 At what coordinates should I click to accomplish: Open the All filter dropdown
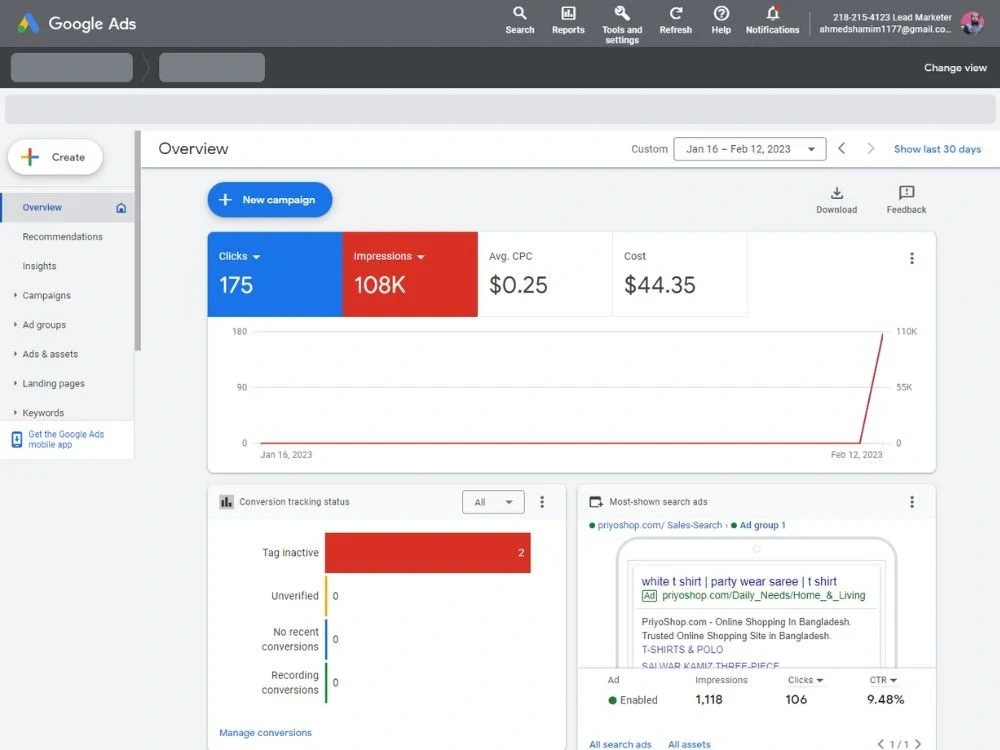pyautogui.click(x=493, y=502)
